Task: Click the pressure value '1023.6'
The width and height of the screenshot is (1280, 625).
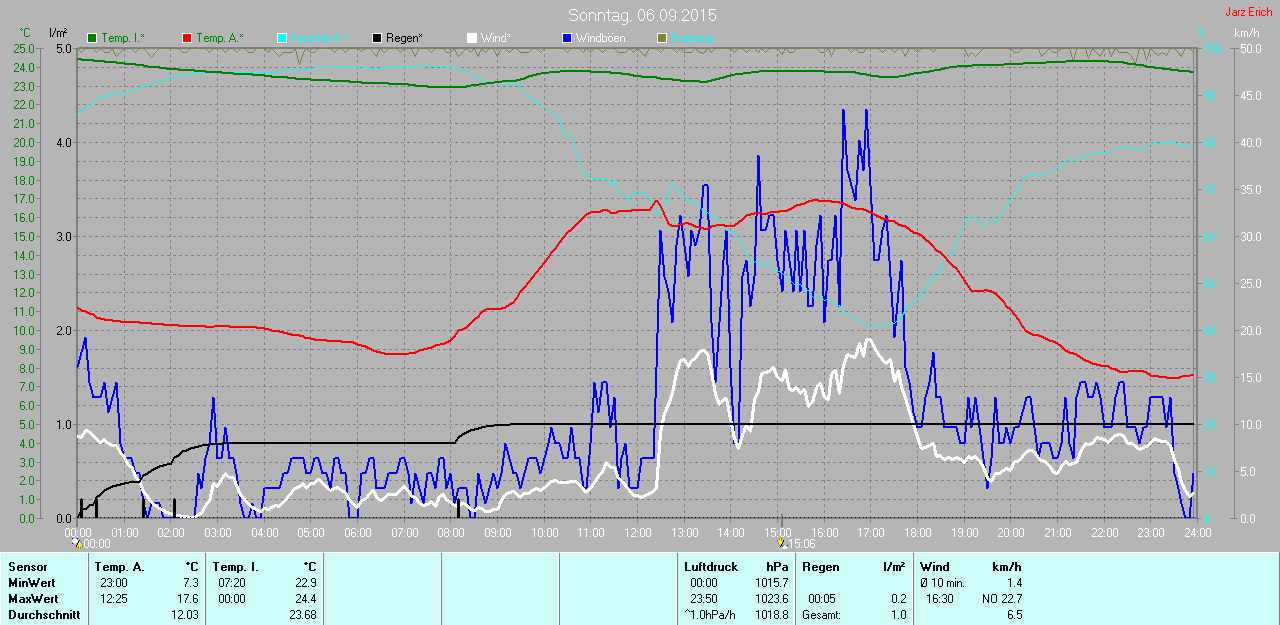Action: (771, 598)
